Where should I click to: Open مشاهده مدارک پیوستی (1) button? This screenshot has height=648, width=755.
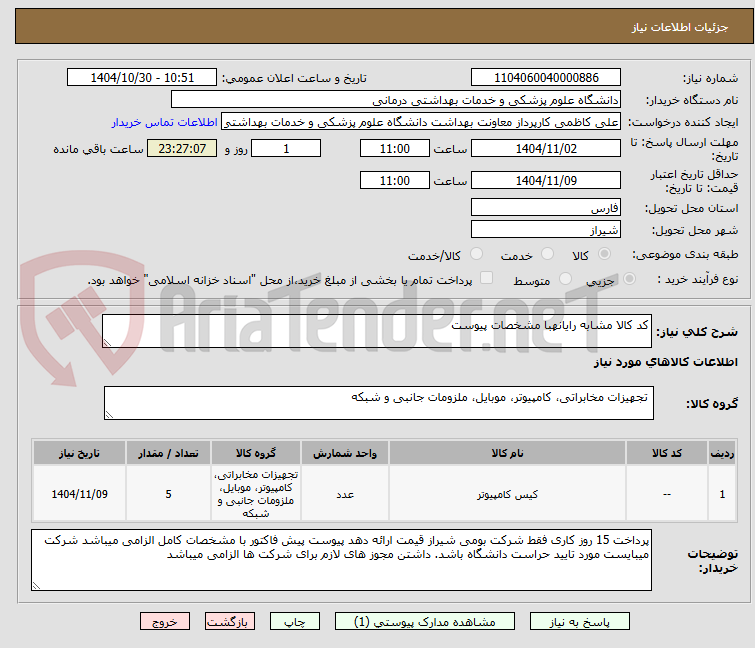click(425, 622)
